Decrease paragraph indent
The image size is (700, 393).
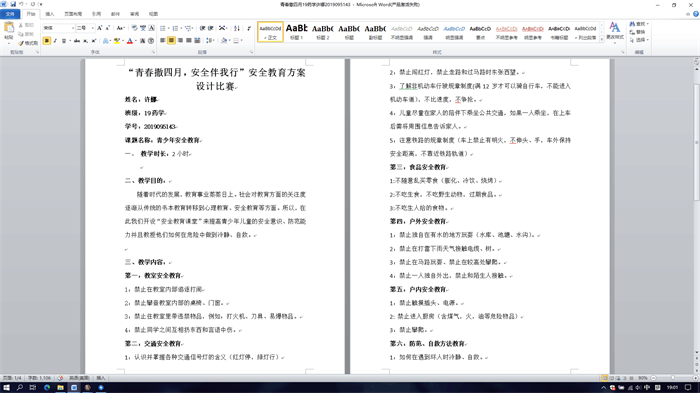click(202, 28)
